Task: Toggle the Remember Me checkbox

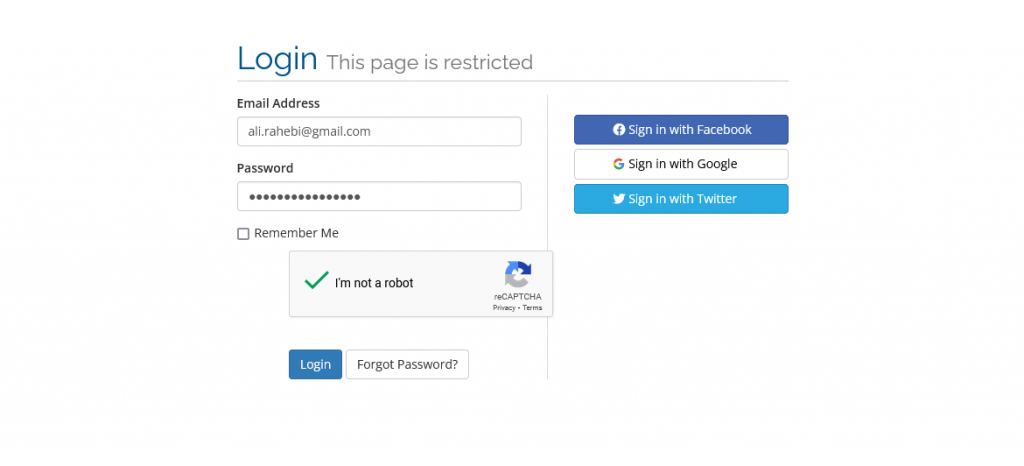Action: 243,234
